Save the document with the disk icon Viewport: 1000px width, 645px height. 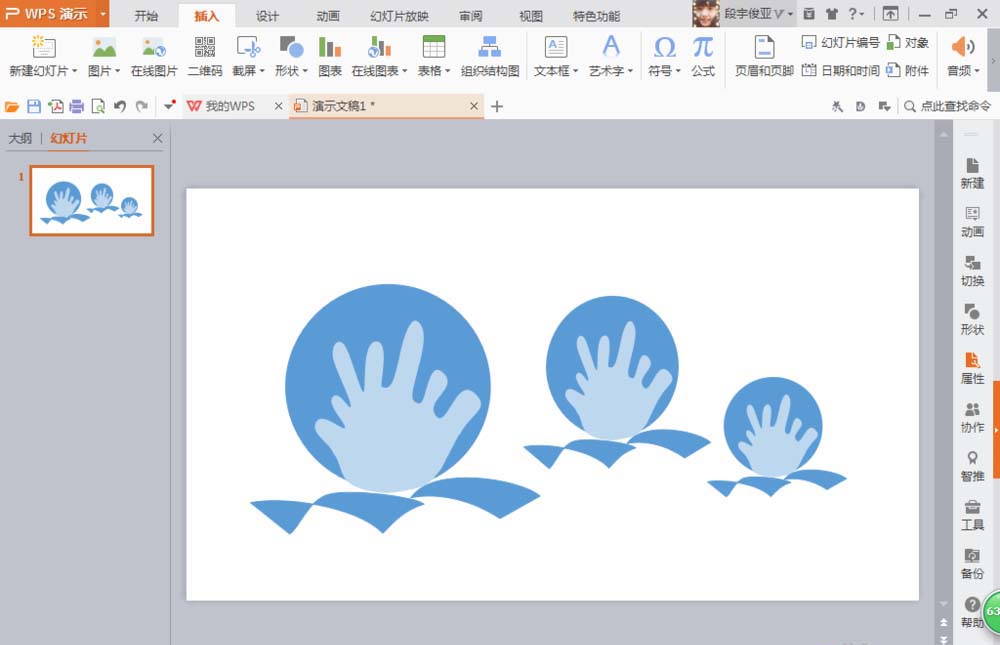(x=34, y=107)
